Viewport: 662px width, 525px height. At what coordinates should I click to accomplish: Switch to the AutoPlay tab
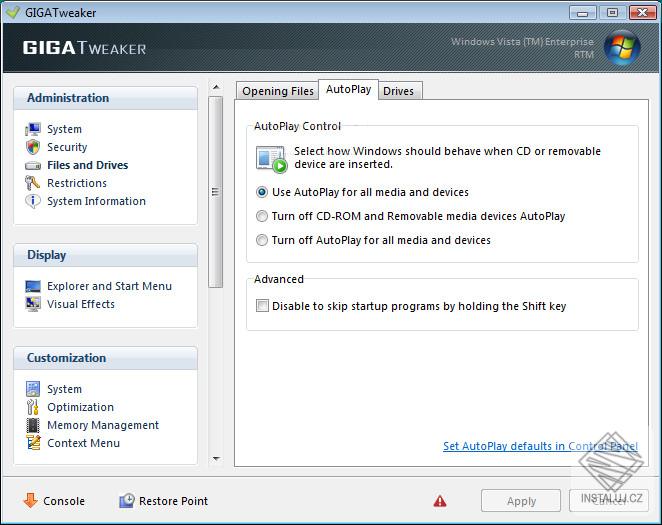pos(348,89)
